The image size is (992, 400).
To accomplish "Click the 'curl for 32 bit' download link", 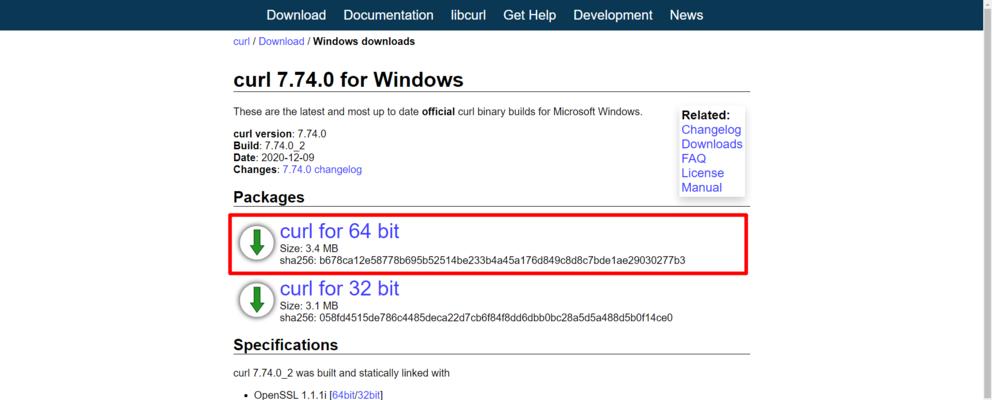I will point(340,289).
